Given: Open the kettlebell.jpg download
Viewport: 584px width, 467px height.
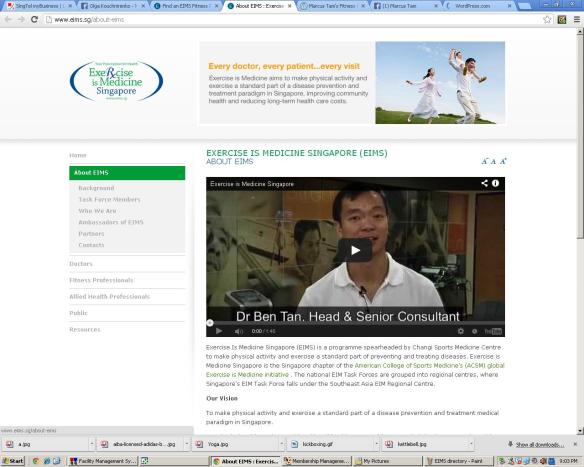Looking at the screenshot, I should 425,444.
